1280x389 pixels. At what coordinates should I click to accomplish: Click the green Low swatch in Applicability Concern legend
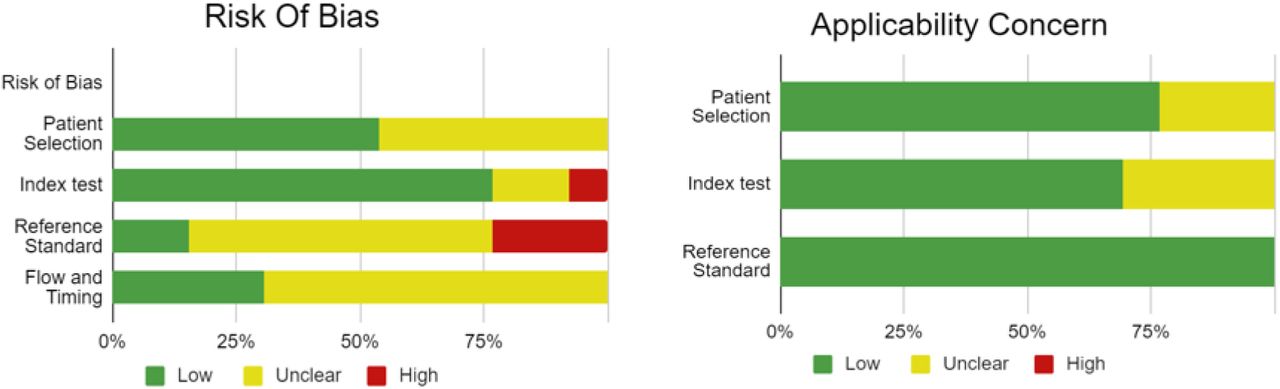pos(822,363)
